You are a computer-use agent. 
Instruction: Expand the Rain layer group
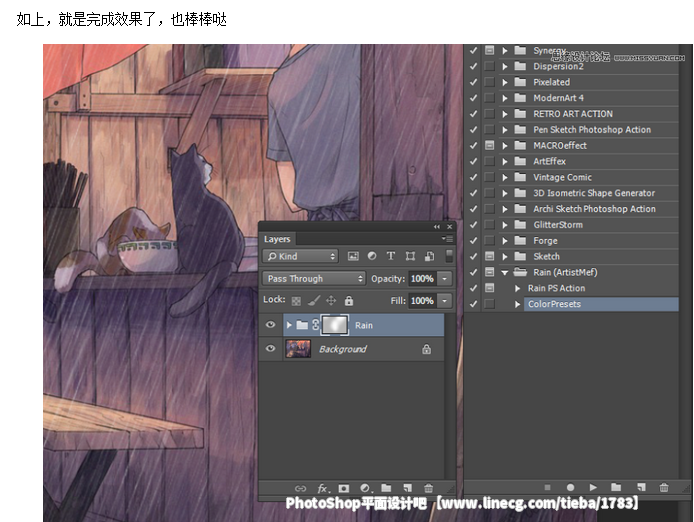[x=289, y=325]
